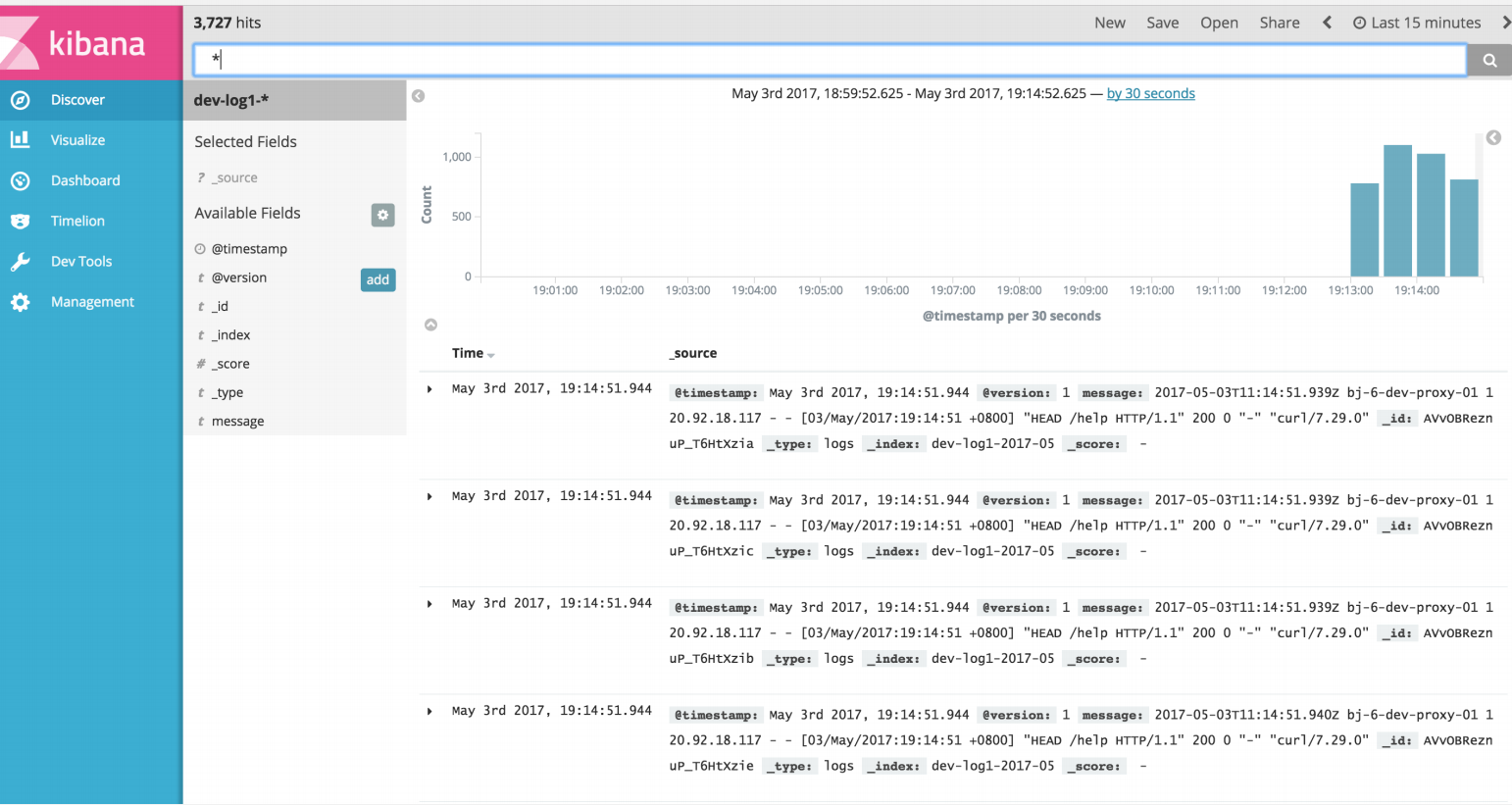Viewport: 1512px width, 805px height.
Task: Click the Timelion mask icon
Action: 21,222
